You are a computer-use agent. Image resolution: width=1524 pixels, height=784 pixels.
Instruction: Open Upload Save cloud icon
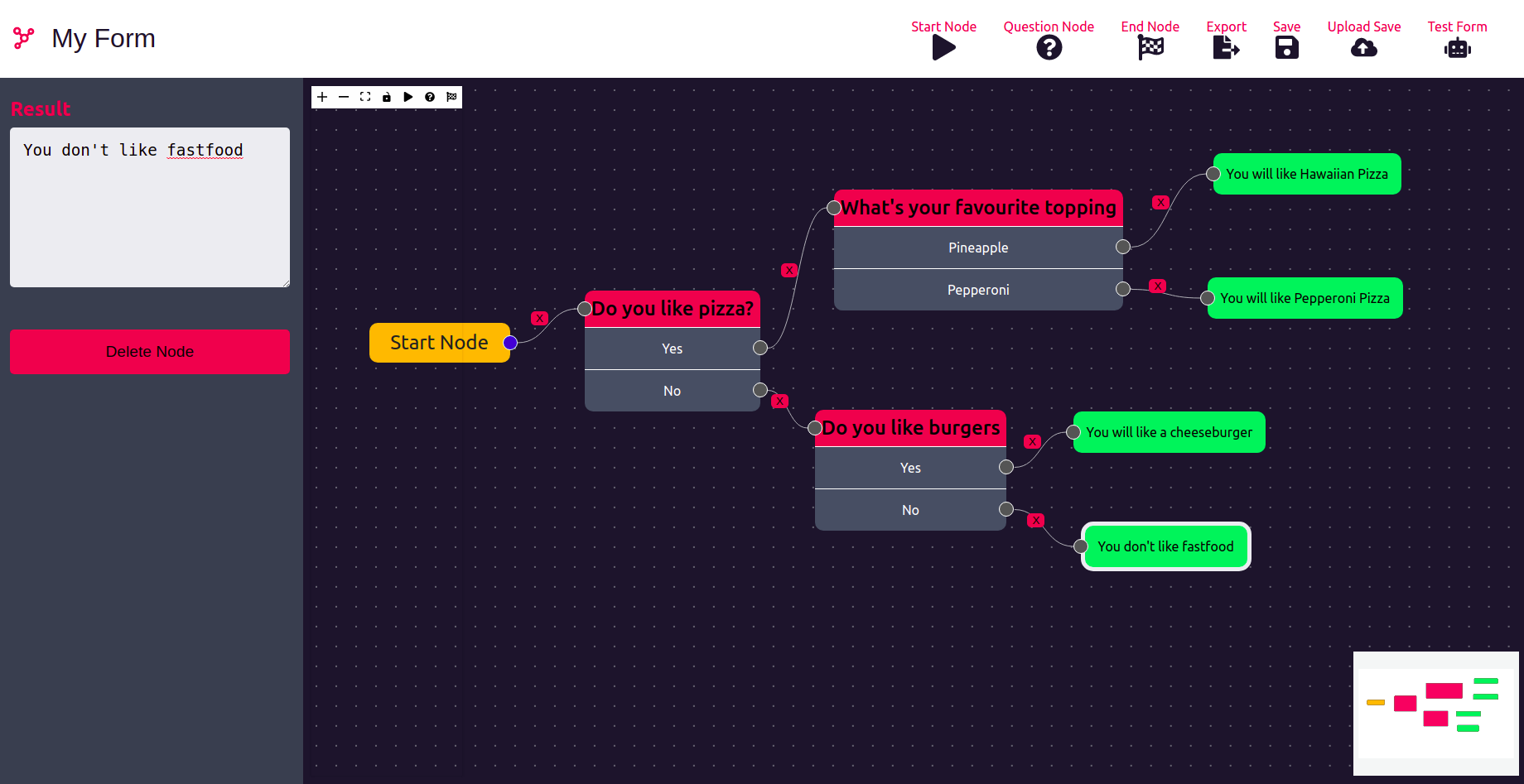pos(1364,48)
